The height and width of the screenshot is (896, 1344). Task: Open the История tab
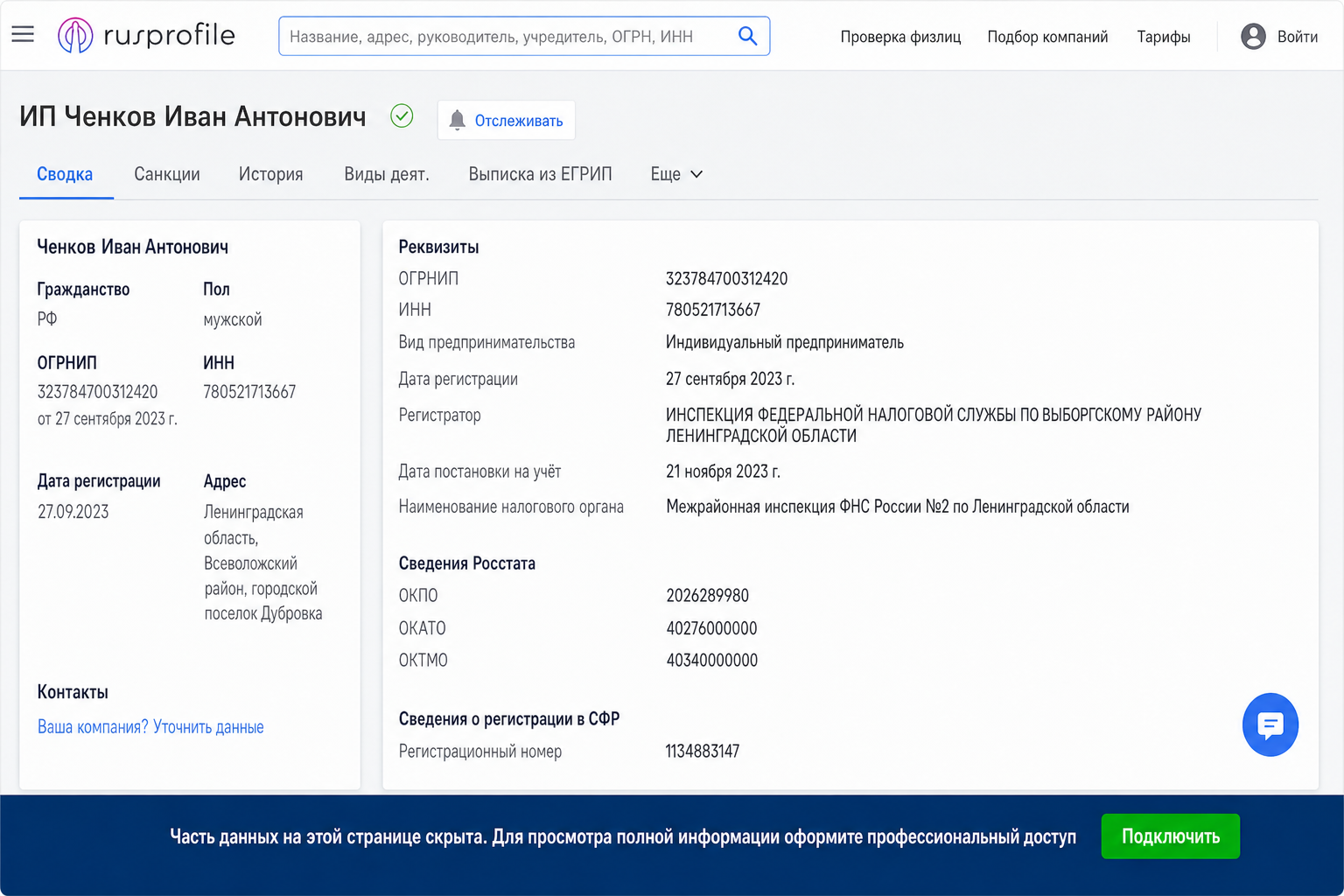(x=271, y=174)
